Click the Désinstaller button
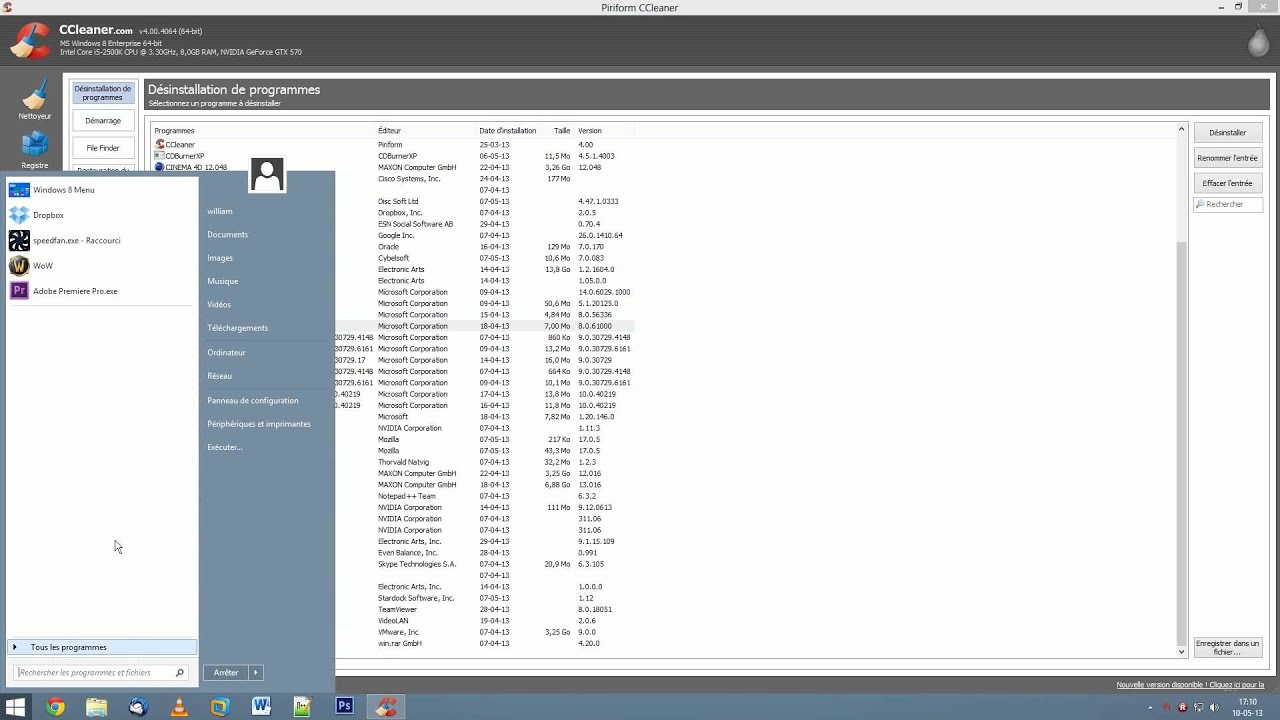The image size is (1280, 720). [x=1227, y=132]
